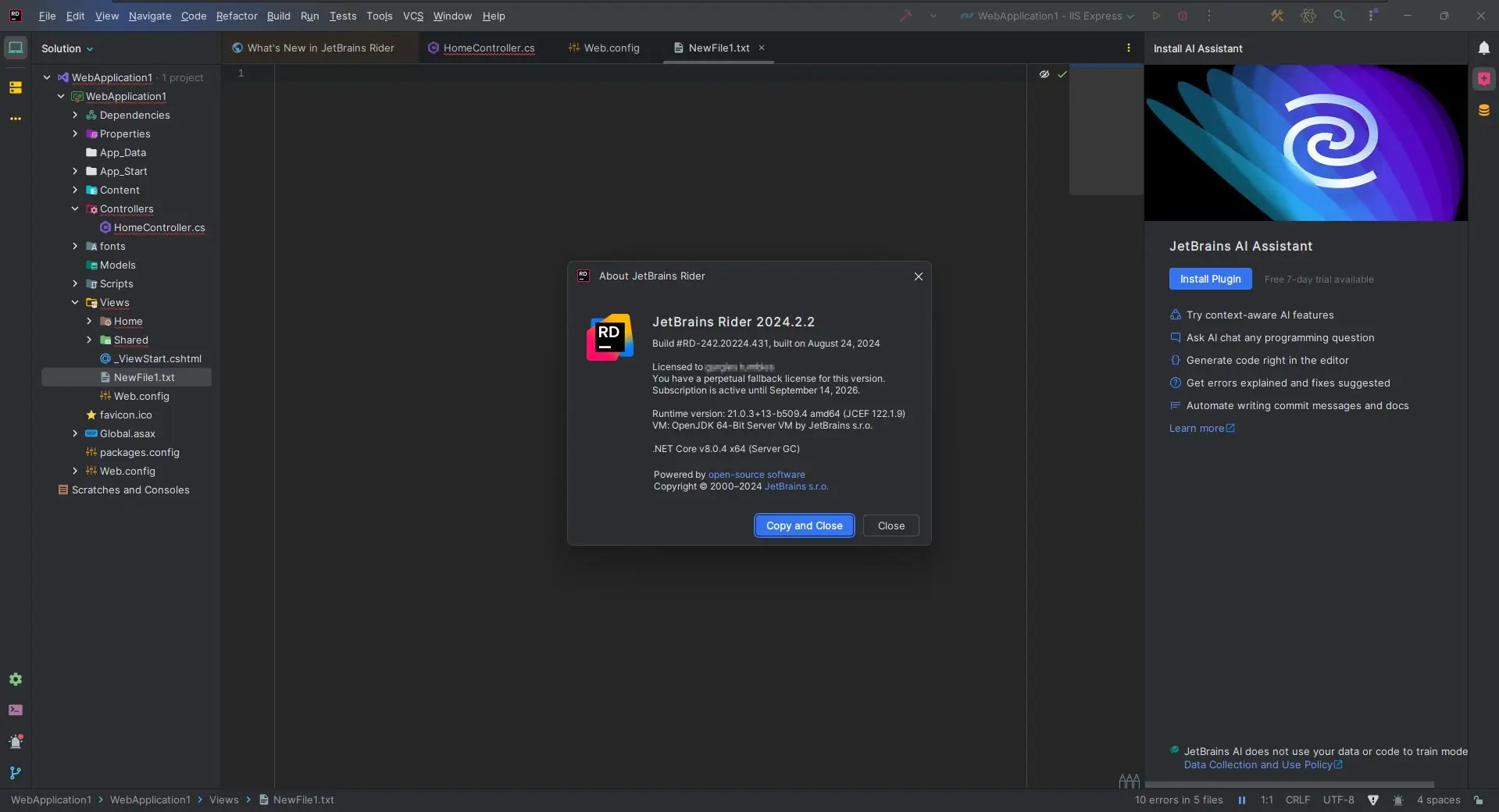
Task: Switch to What's New in JetBrains Rider tab
Action: (x=313, y=48)
